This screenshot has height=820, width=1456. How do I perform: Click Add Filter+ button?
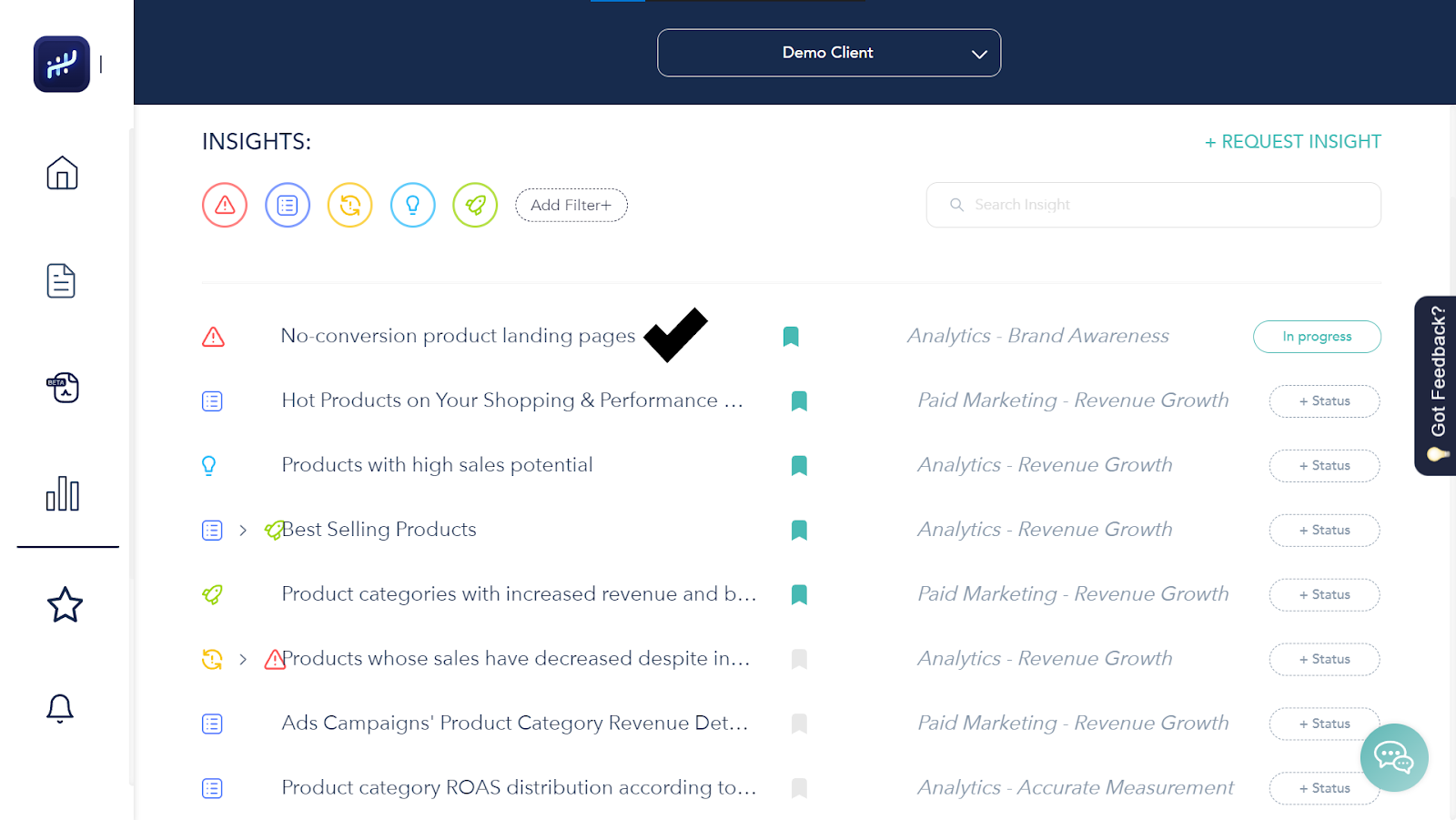coord(571,205)
